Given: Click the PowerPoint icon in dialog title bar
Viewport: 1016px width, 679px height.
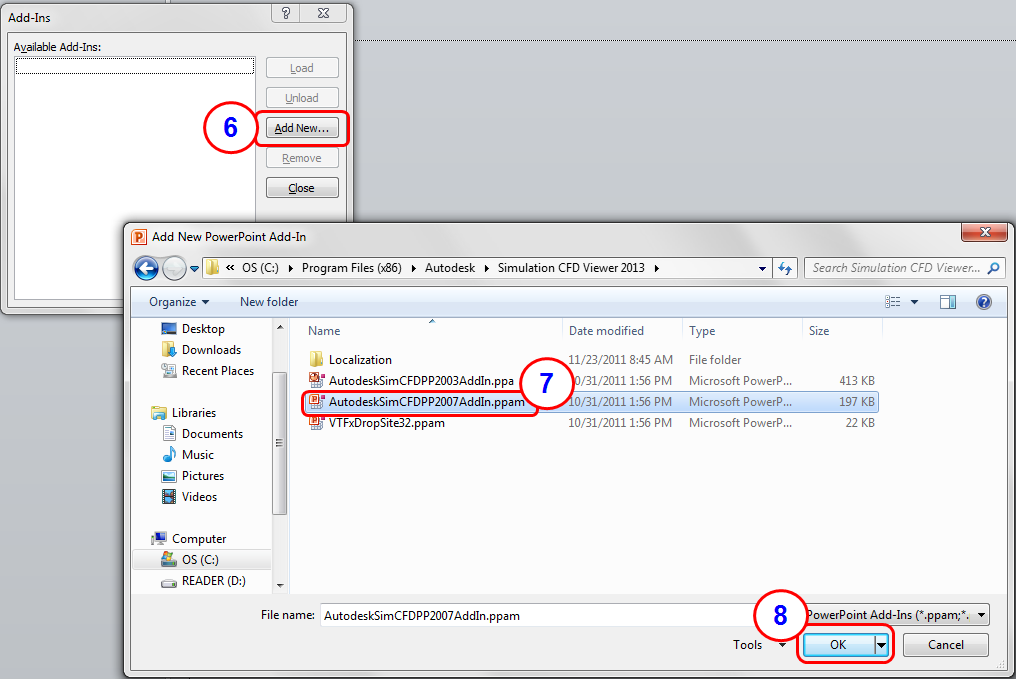Looking at the screenshot, I should [x=139, y=237].
